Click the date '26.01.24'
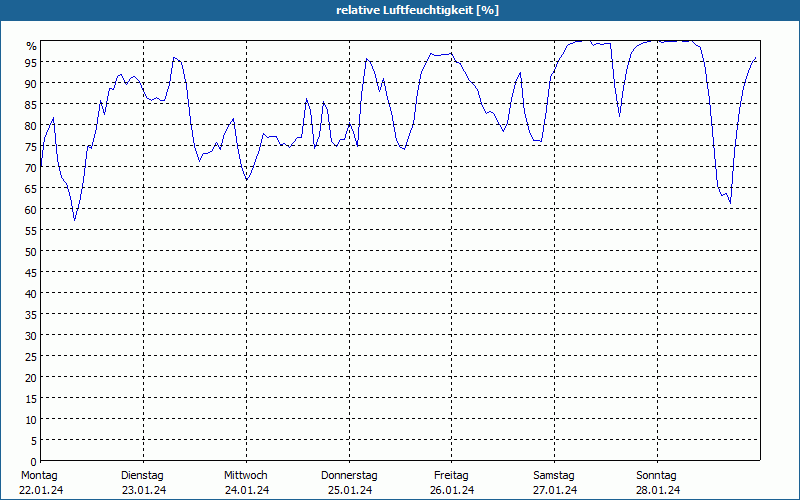800x500 pixels. pos(452,490)
